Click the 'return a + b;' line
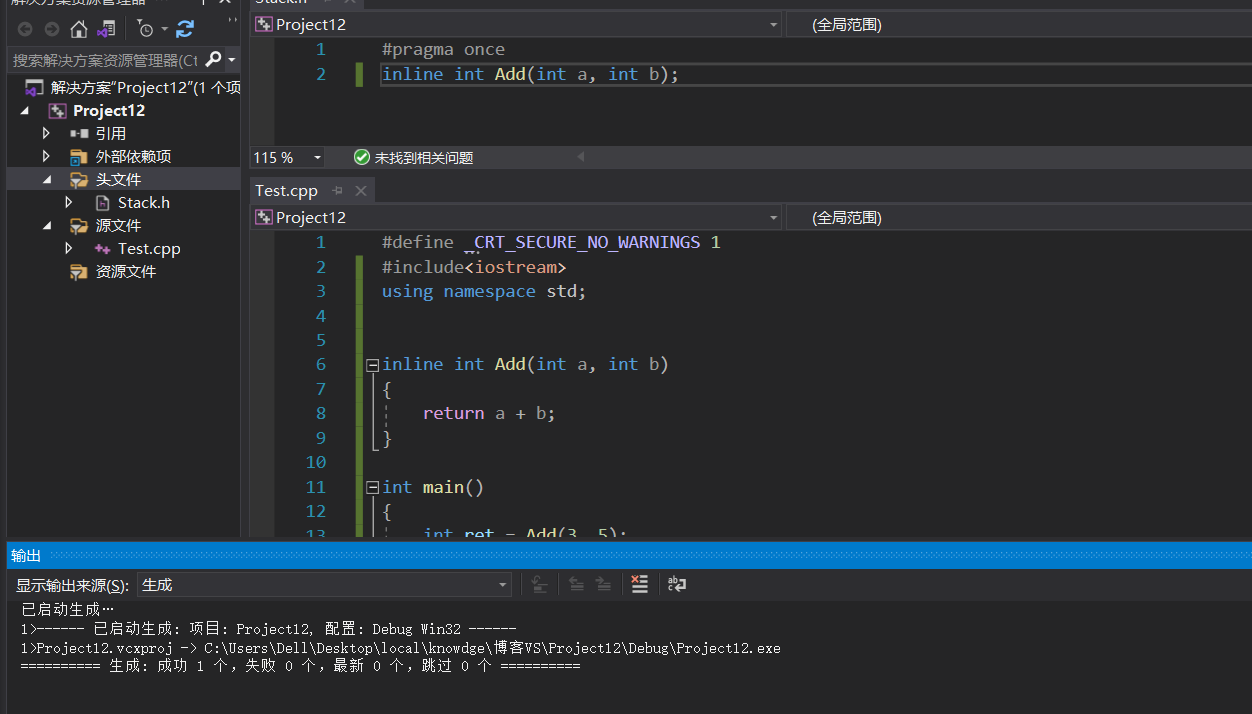 489,413
